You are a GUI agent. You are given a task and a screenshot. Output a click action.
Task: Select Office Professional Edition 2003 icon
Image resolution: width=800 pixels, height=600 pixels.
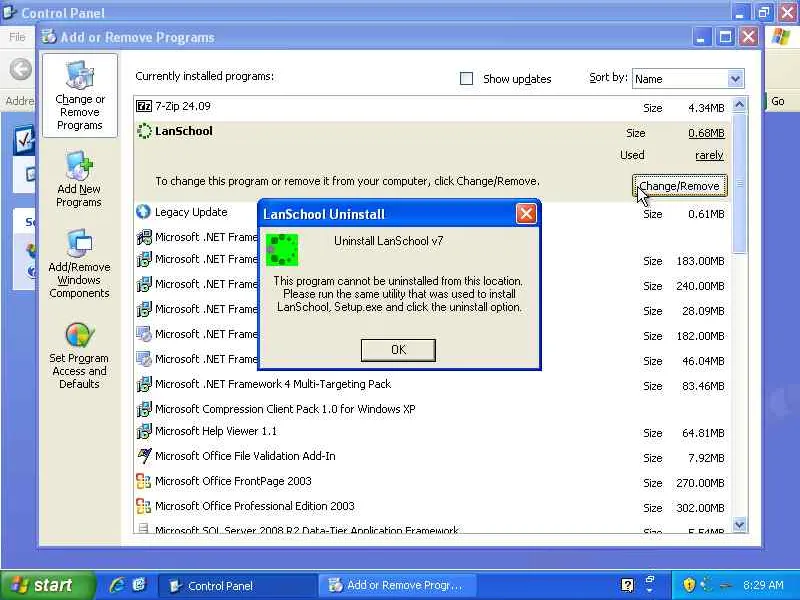coord(144,506)
